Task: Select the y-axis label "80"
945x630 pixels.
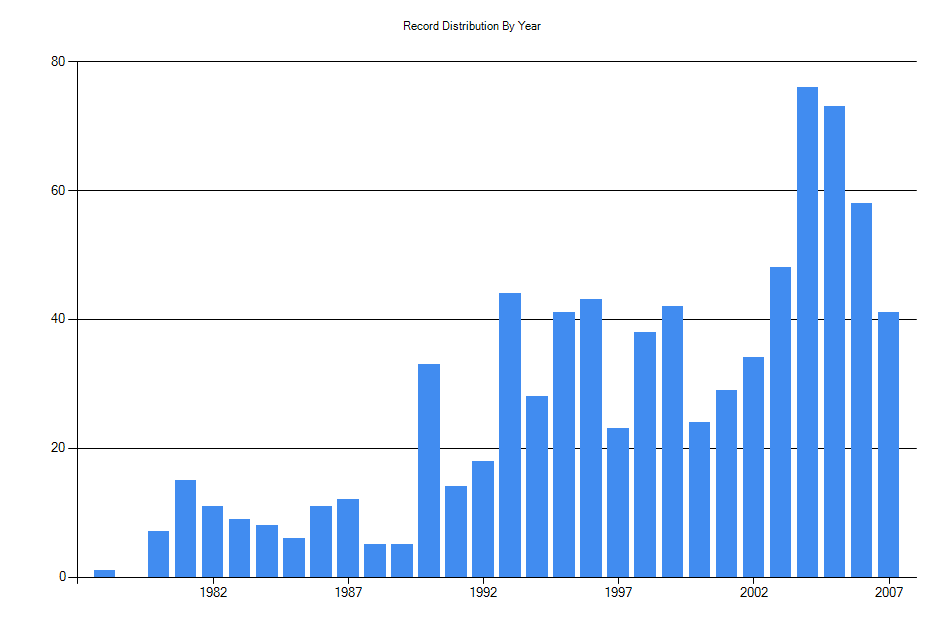Action: pos(58,61)
